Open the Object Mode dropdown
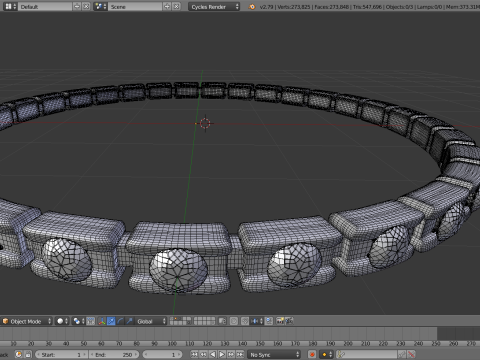The height and width of the screenshot is (360, 480). 27,321
